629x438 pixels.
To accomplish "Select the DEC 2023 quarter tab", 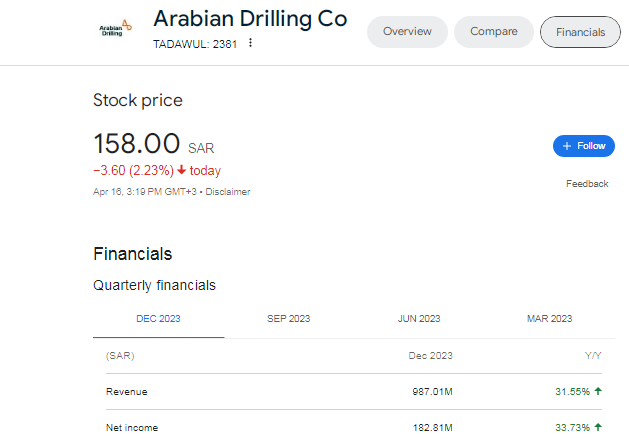I will tap(158, 319).
